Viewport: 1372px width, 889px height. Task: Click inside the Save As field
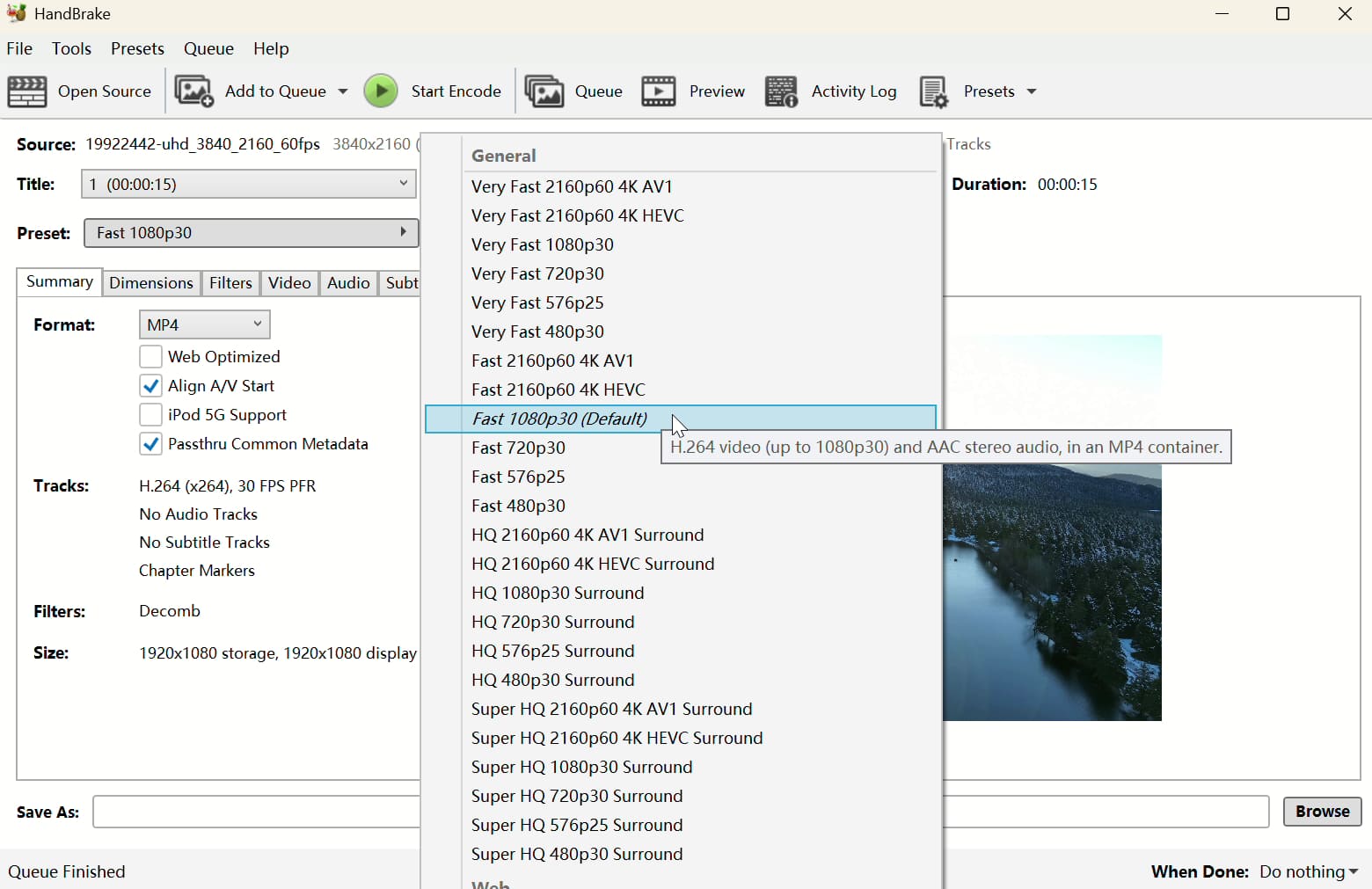[255, 812]
